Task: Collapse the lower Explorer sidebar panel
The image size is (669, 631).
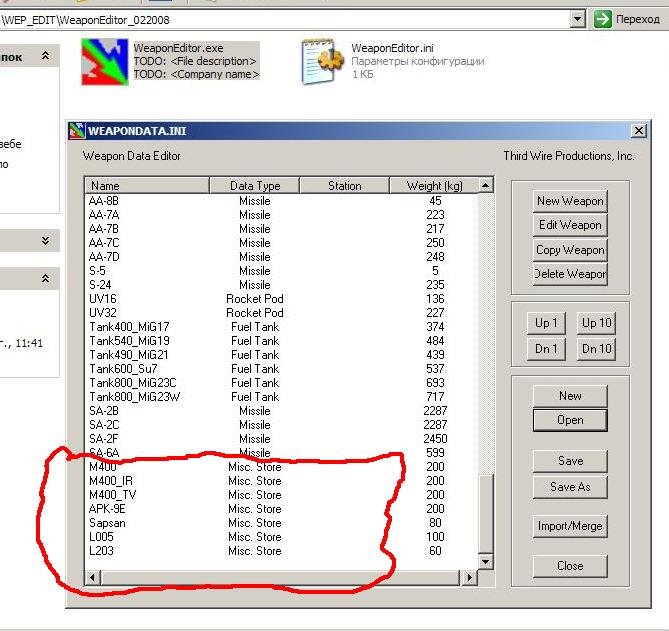Action: point(46,279)
